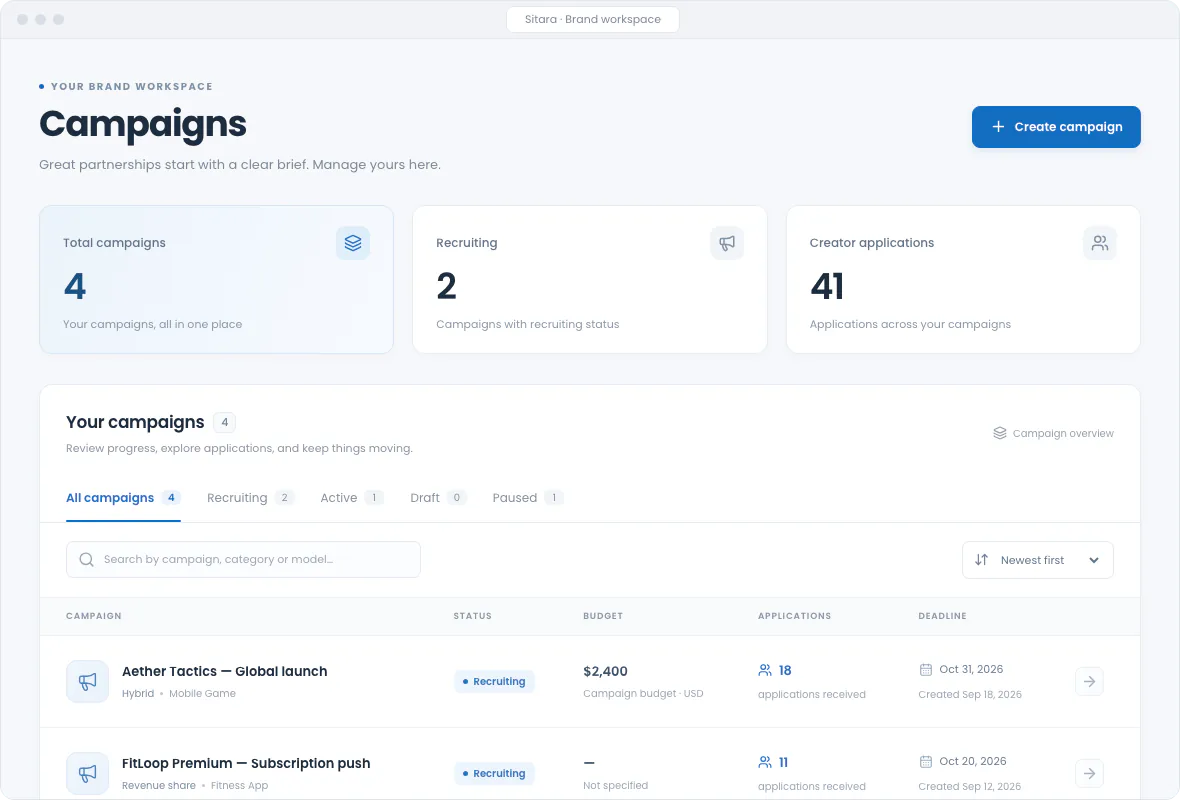Click the arrow button on FitLoop Premium row
The width and height of the screenshot is (1180, 800).
1089,773
